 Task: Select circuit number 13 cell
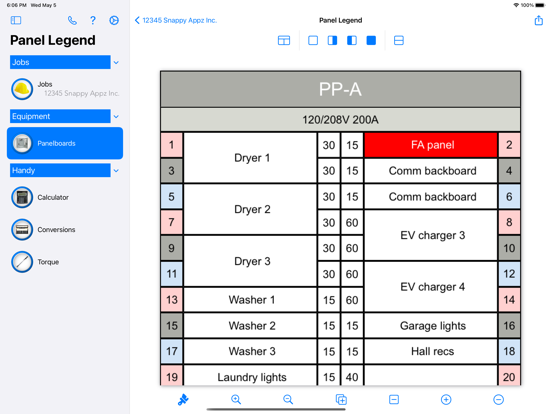coord(171,300)
